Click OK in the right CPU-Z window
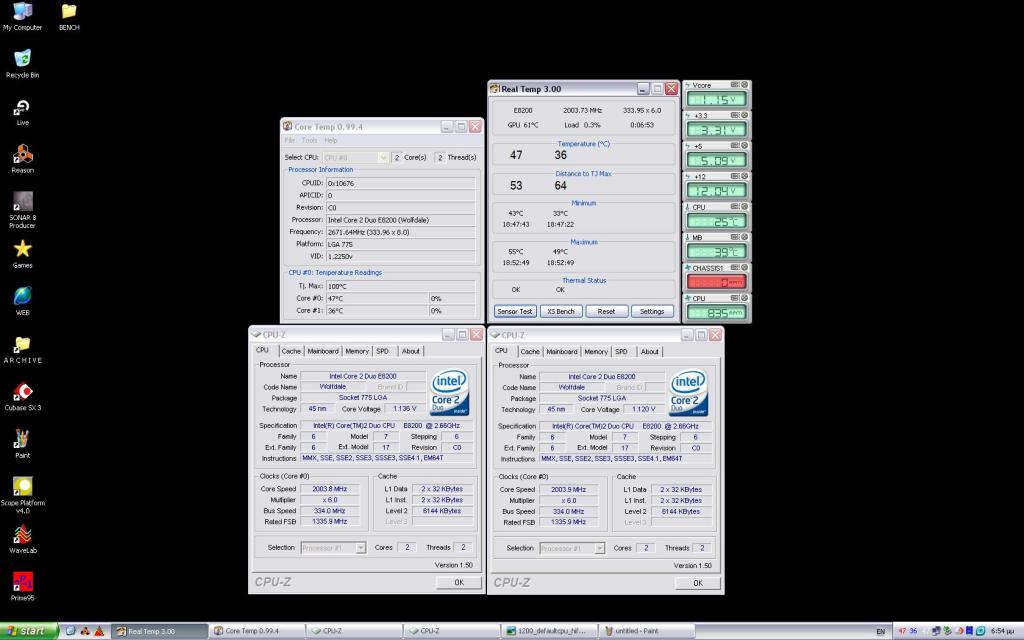 click(x=698, y=583)
